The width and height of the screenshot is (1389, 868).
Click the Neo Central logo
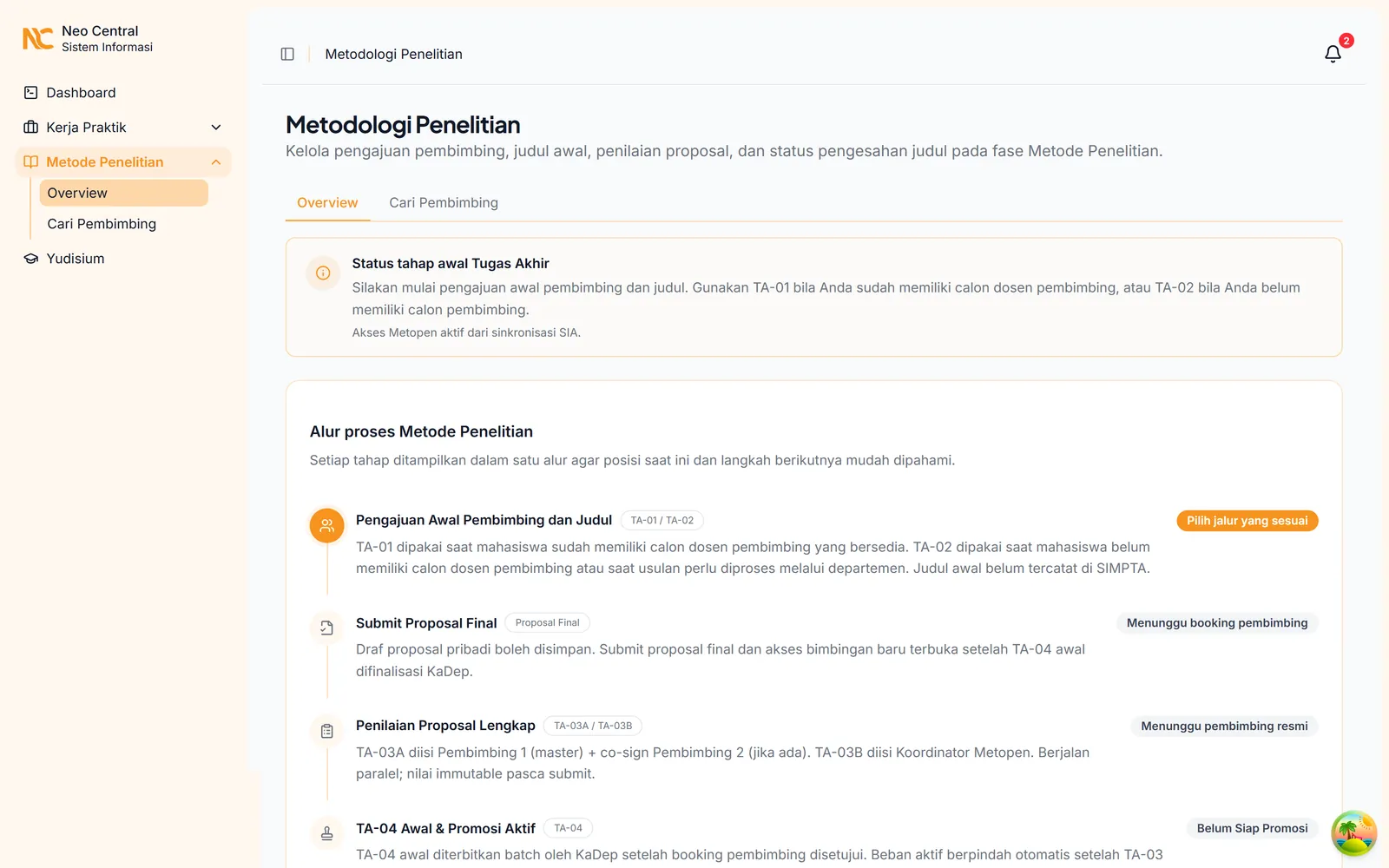point(38,38)
